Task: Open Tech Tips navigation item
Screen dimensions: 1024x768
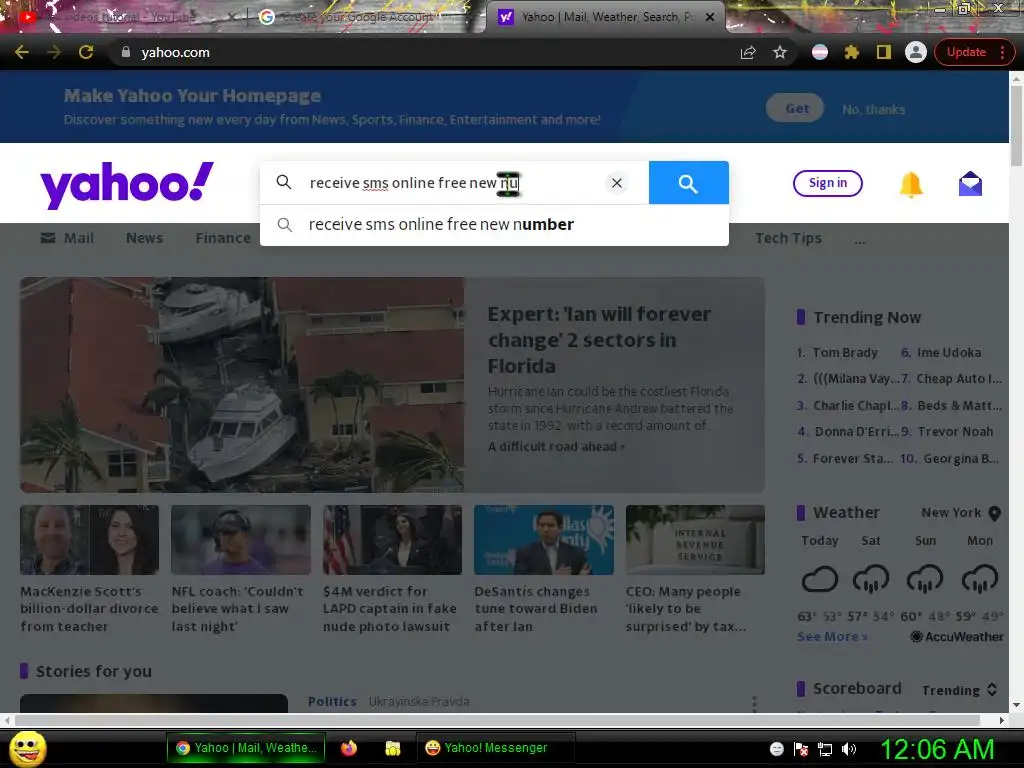Action: (x=788, y=238)
